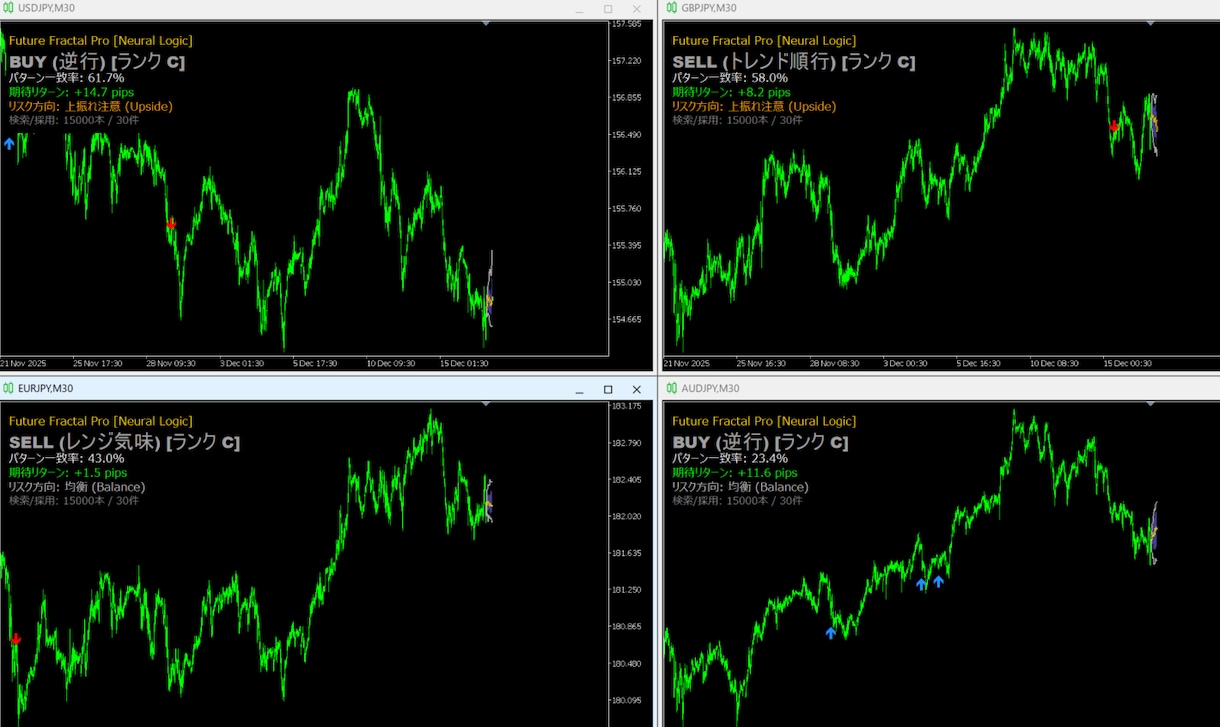Select the leftmost blue up arrow on AUDJPY chart
This screenshot has height=727, width=1220.
coord(831,632)
